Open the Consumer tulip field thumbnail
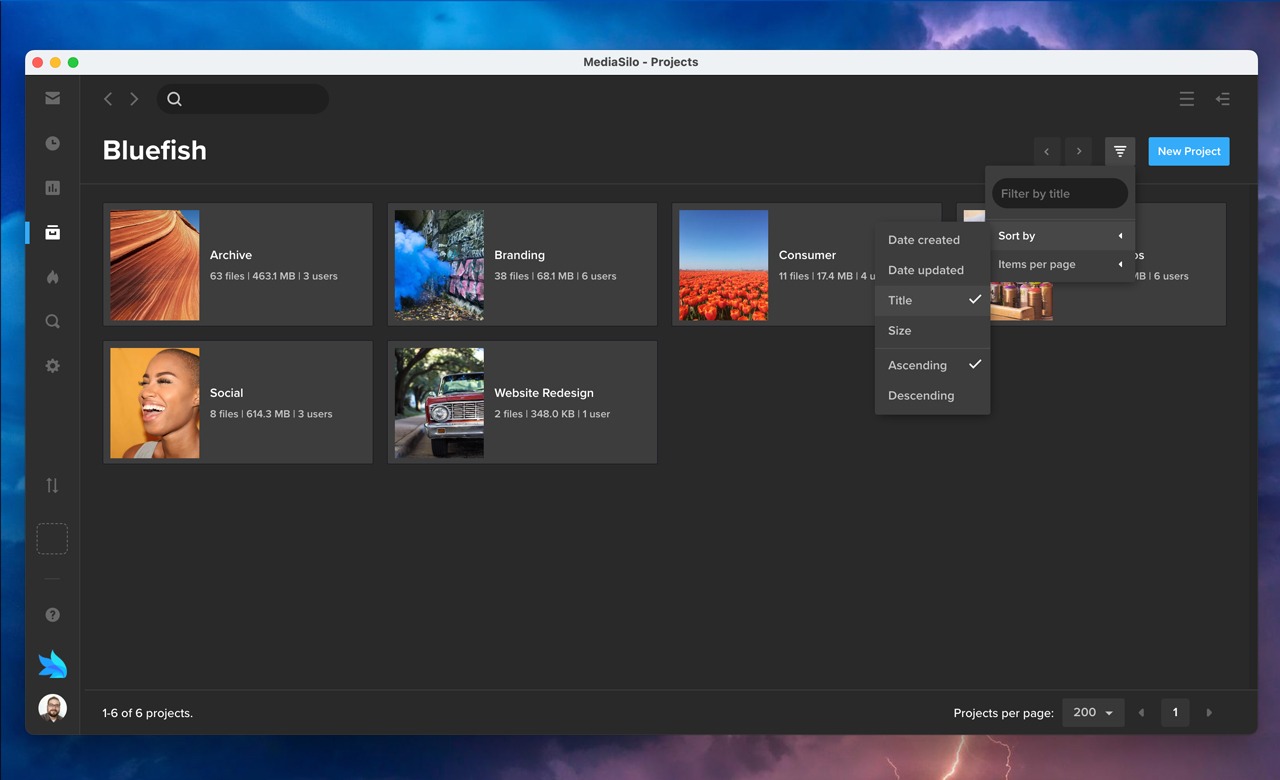Image resolution: width=1280 pixels, height=780 pixels. pyautogui.click(x=724, y=265)
